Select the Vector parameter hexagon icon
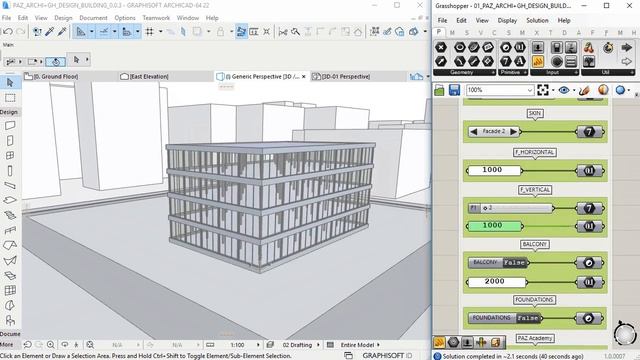The image size is (640, 360). pyautogui.click(x=441, y=61)
